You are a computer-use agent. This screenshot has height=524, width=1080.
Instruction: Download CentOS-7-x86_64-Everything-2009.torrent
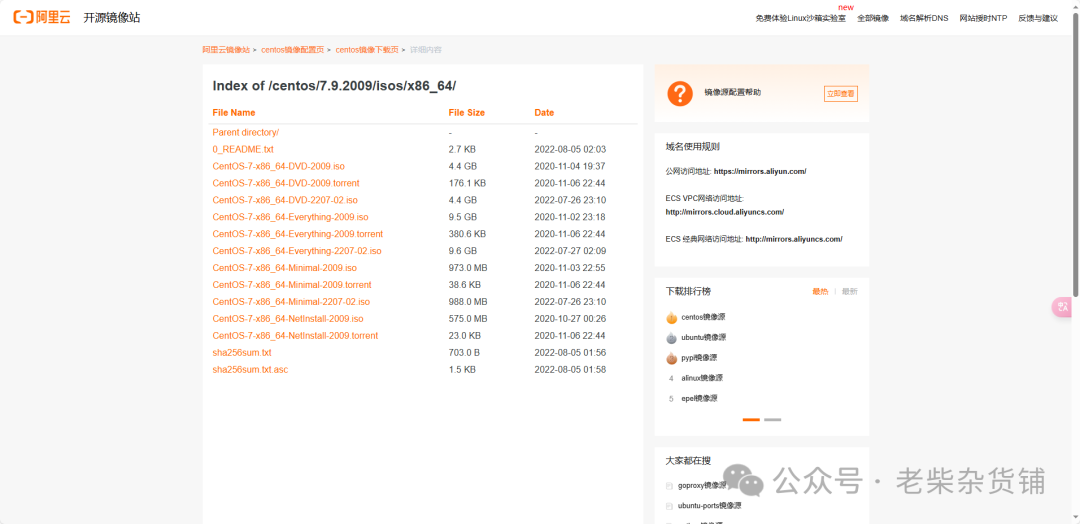pos(298,234)
